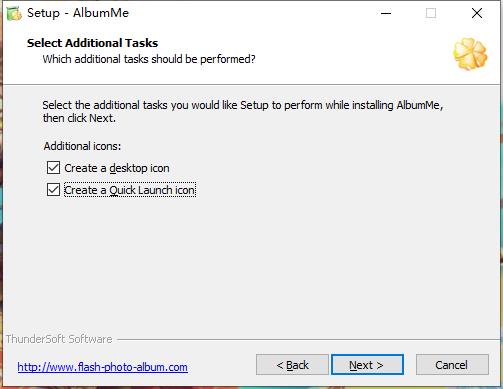
Task: Click the 'Select Additional Tasks' heading
Action: (92, 43)
